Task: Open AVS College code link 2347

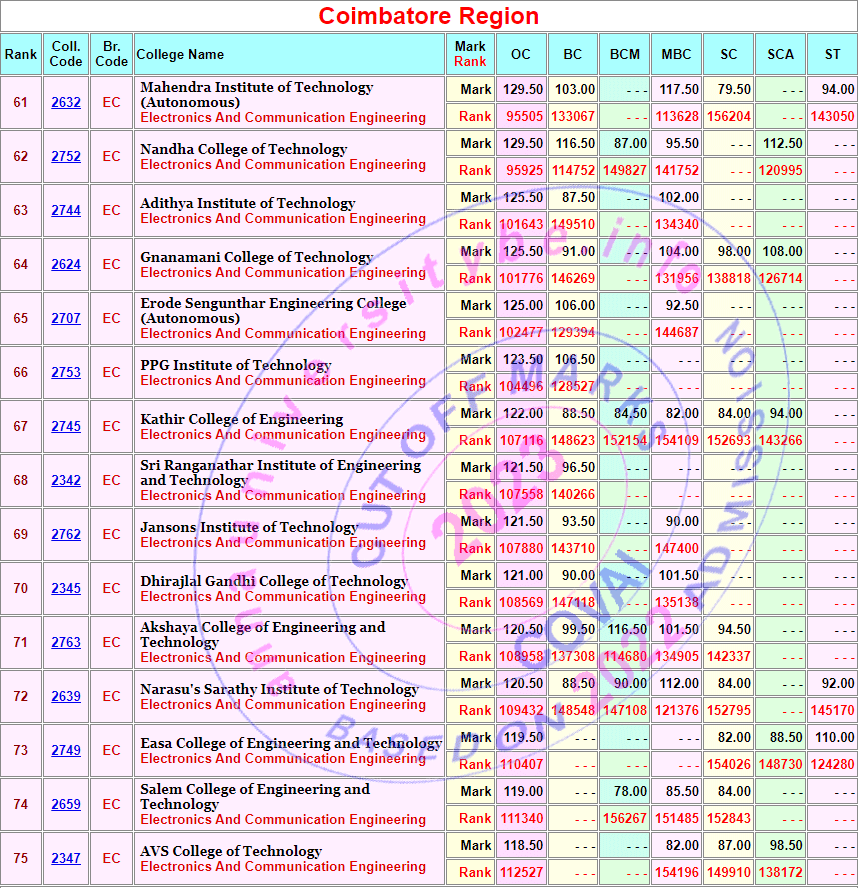Action: pyautogui.click(x=66, y=859)
